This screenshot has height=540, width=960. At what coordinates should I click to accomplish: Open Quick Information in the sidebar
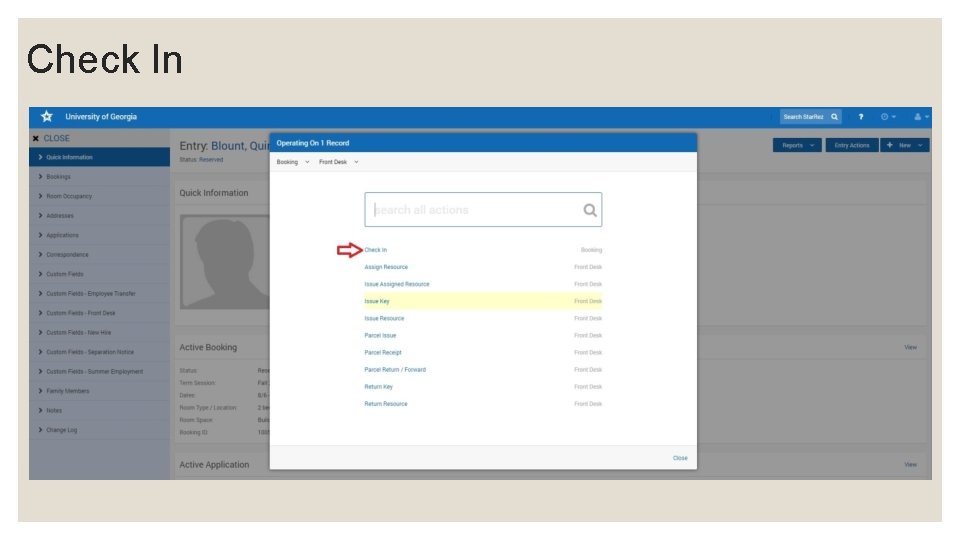[x=99, y=157]
